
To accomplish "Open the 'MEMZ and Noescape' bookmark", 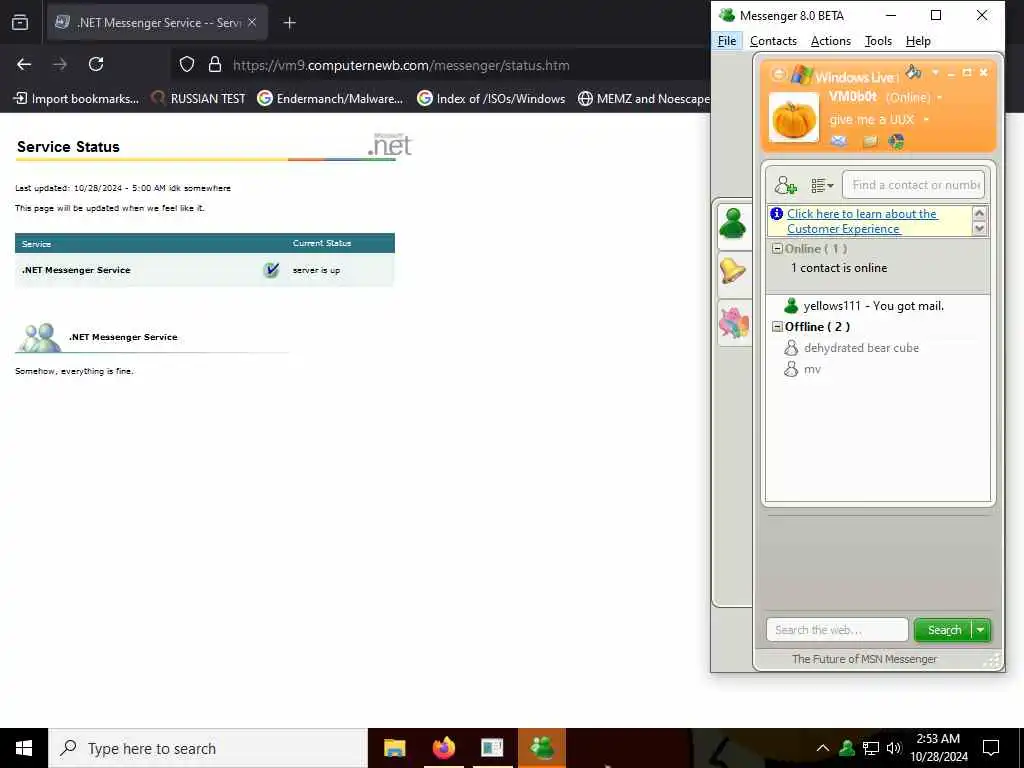I will (644, 99).
